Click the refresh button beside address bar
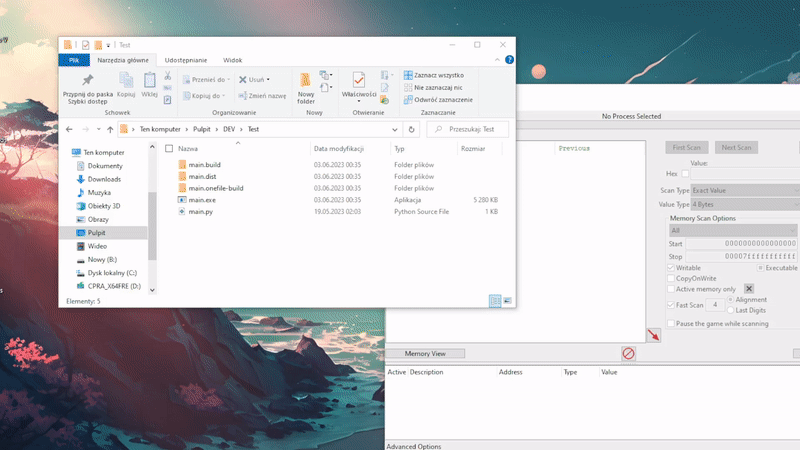Screen dimensions: 800x450 tap(411, 129)
